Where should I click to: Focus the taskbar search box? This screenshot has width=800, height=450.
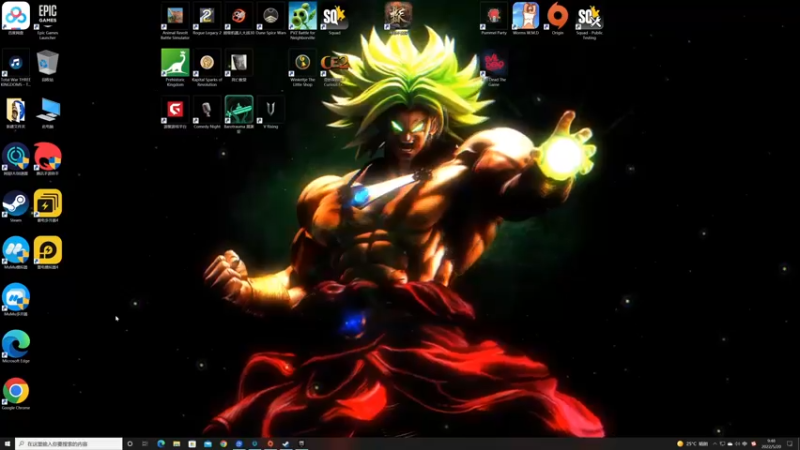tap(69, 444)
